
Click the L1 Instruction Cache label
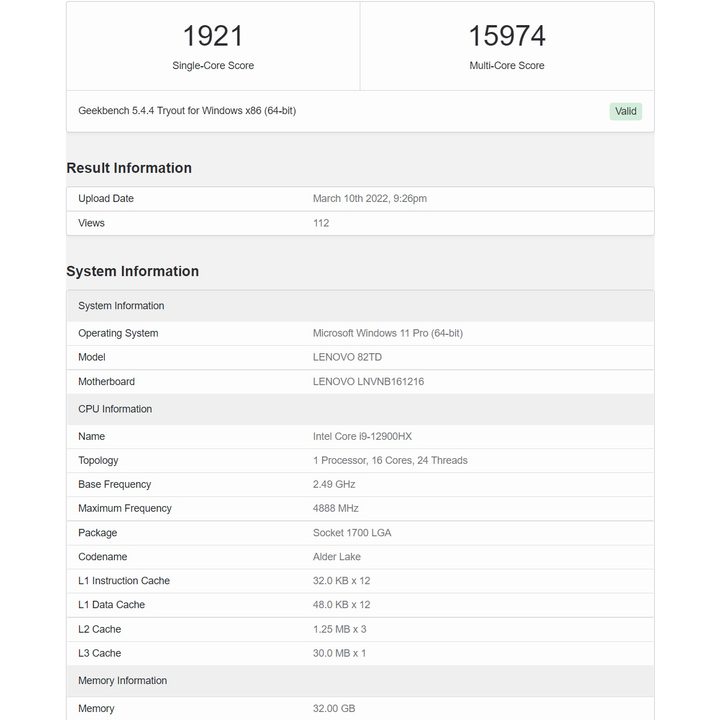click(x=124, y=581)
